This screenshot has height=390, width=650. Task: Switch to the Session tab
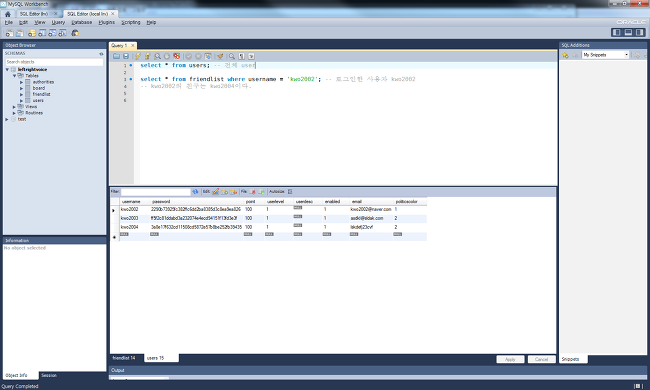[x=49, y=375]
